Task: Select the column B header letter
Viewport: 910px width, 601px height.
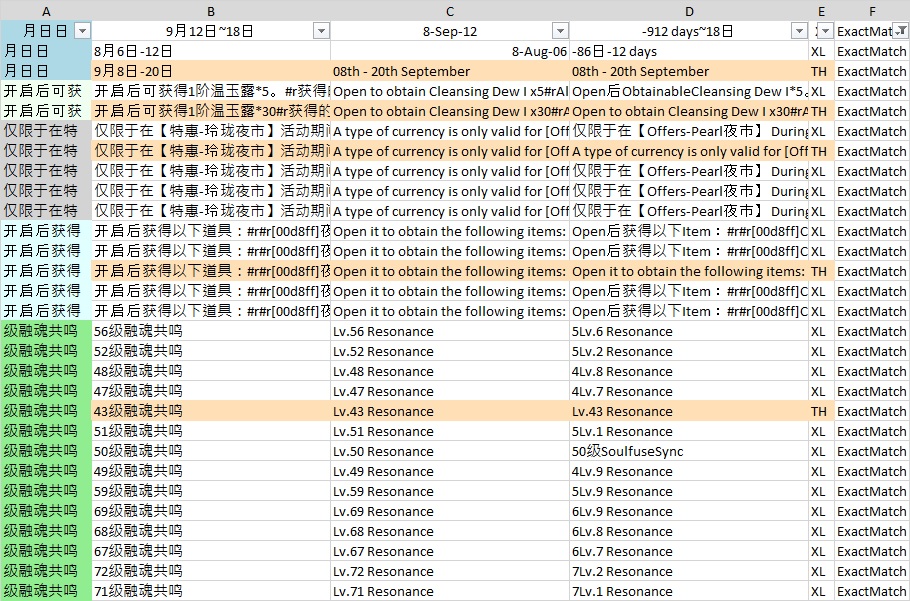Action: point(211,10)
